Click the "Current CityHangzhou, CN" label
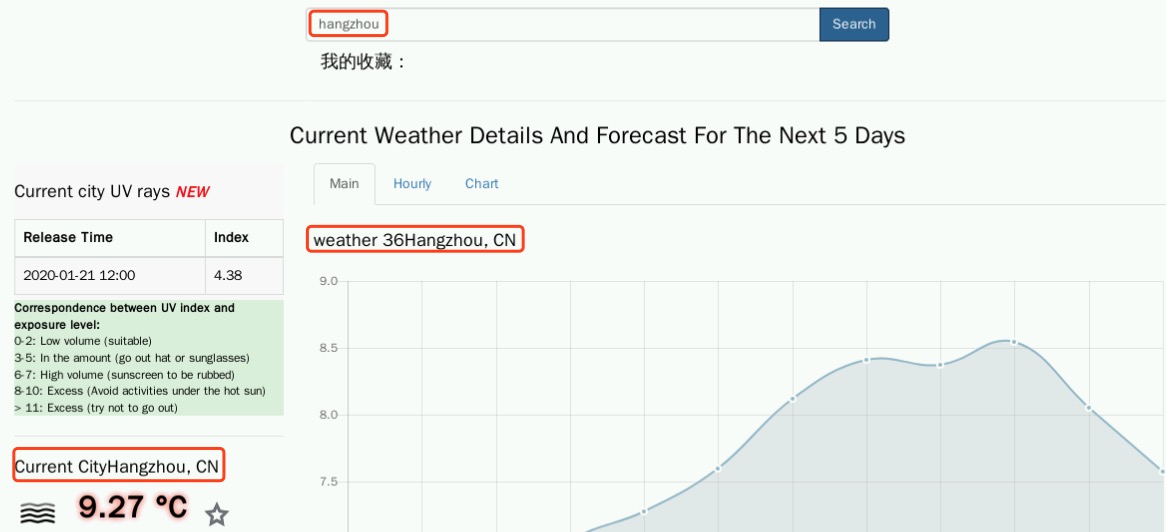The image size is (1166, 532). click(117, 466)
